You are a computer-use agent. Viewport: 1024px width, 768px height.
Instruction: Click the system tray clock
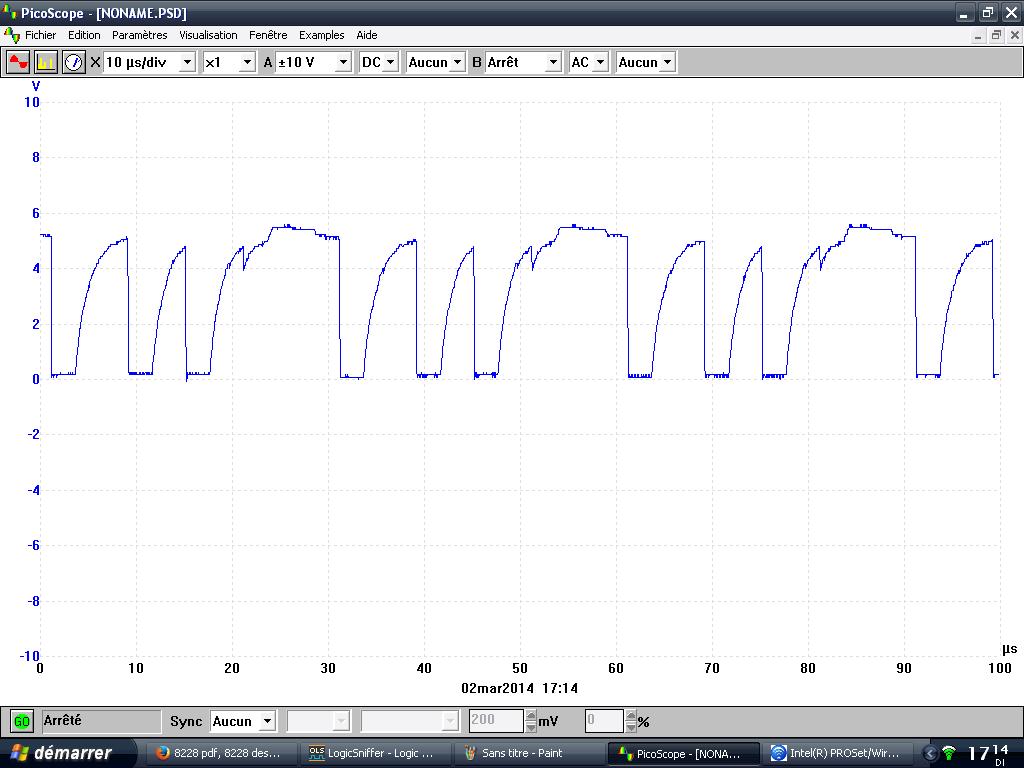click(x=987, y=754)
